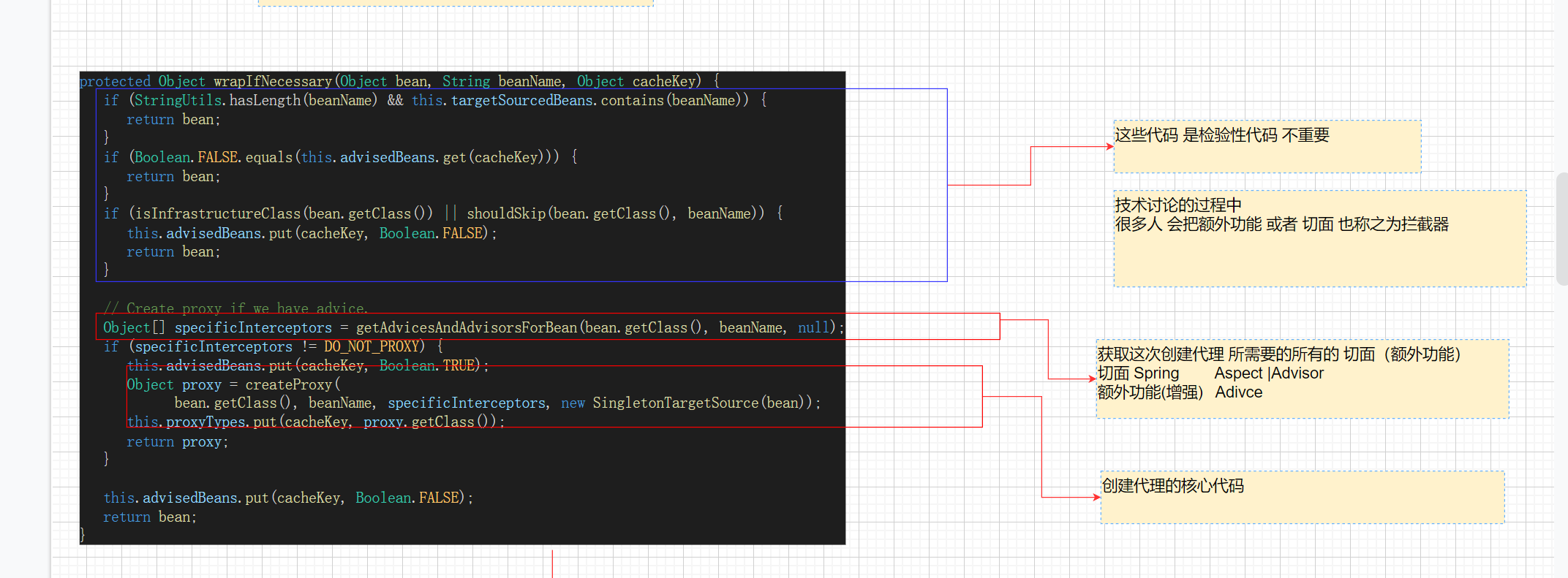Select the note beginning '技术讨论的过程中'
Screen dimensions: 1568x578
click(x=1319, y=239)
